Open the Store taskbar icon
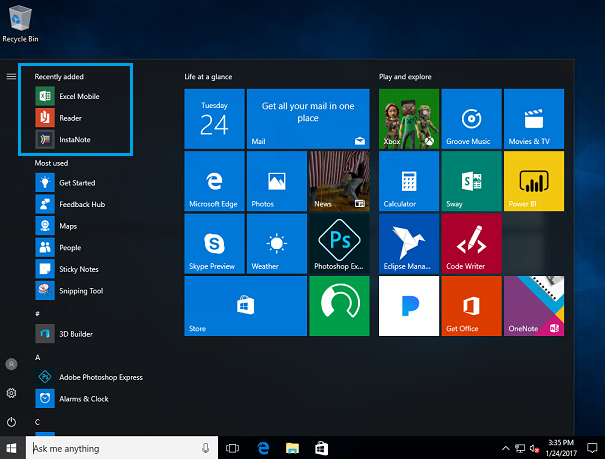 coord(321,448)
